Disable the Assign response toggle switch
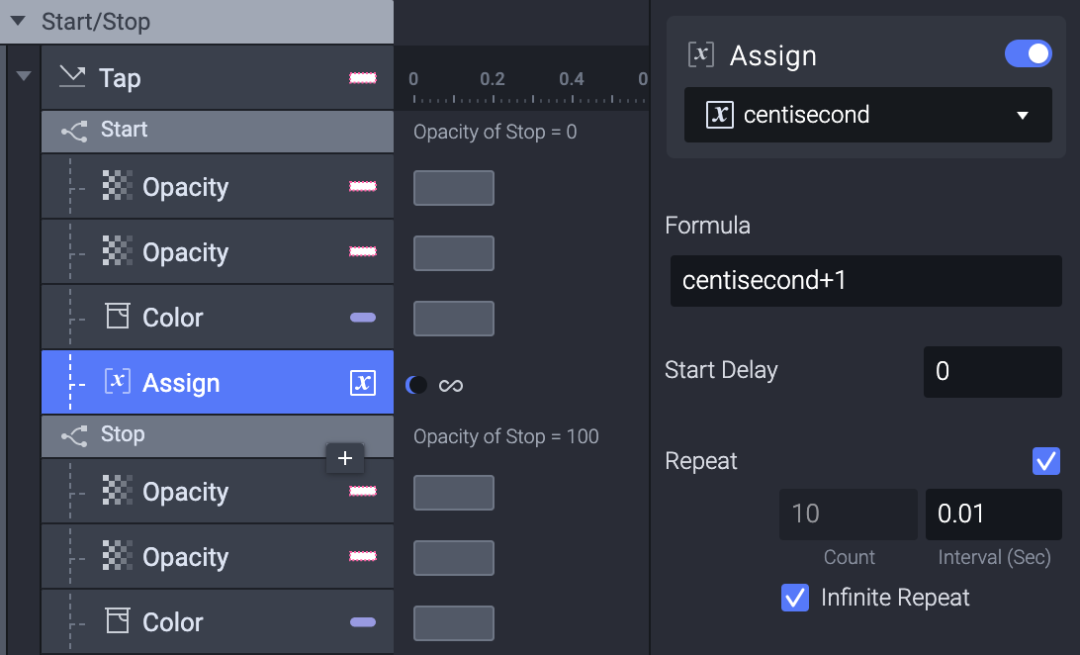The height and width of the screenshot is (655, 1080). tap(1028, 54)
